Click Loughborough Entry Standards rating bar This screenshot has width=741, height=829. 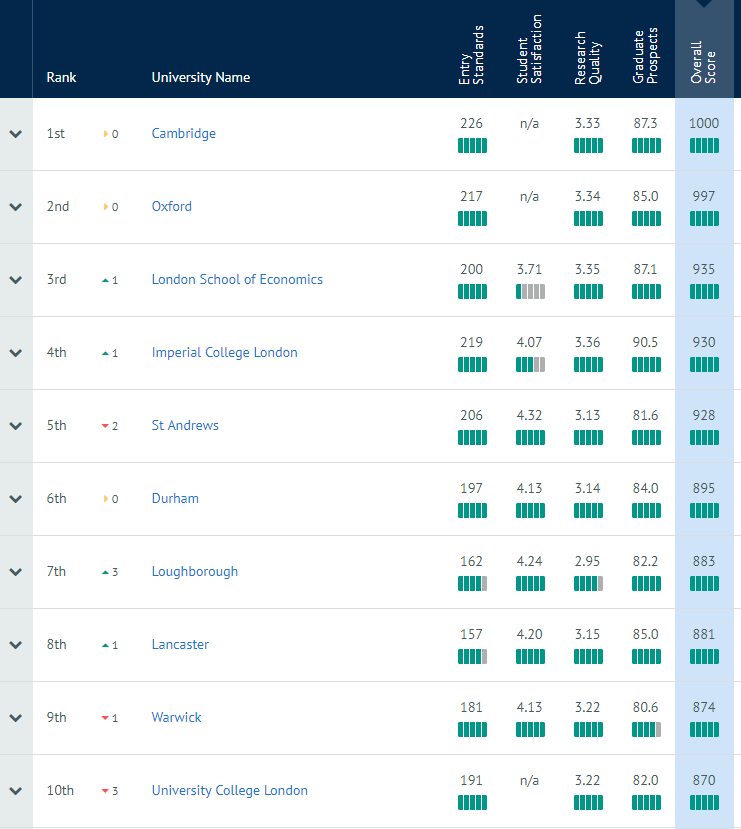tap(473, 584)
